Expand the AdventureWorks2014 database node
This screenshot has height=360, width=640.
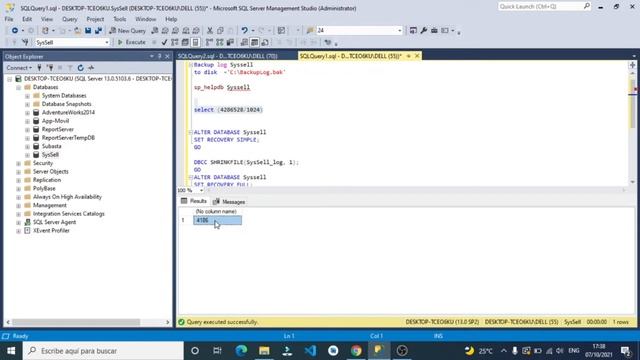pyautogui.click(x=27, y=113)
